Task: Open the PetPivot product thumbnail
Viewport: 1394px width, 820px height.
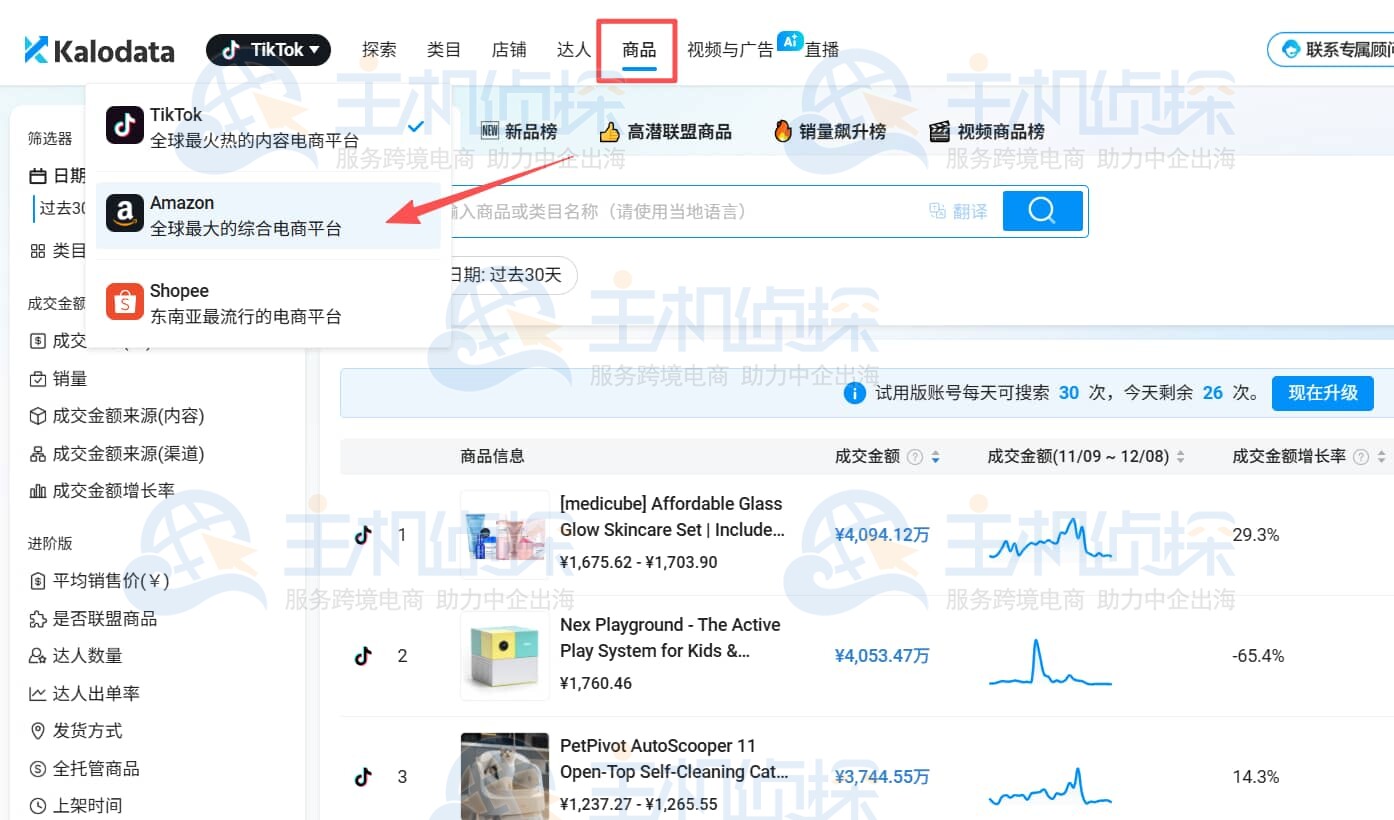Action: [x=505, y=776]
